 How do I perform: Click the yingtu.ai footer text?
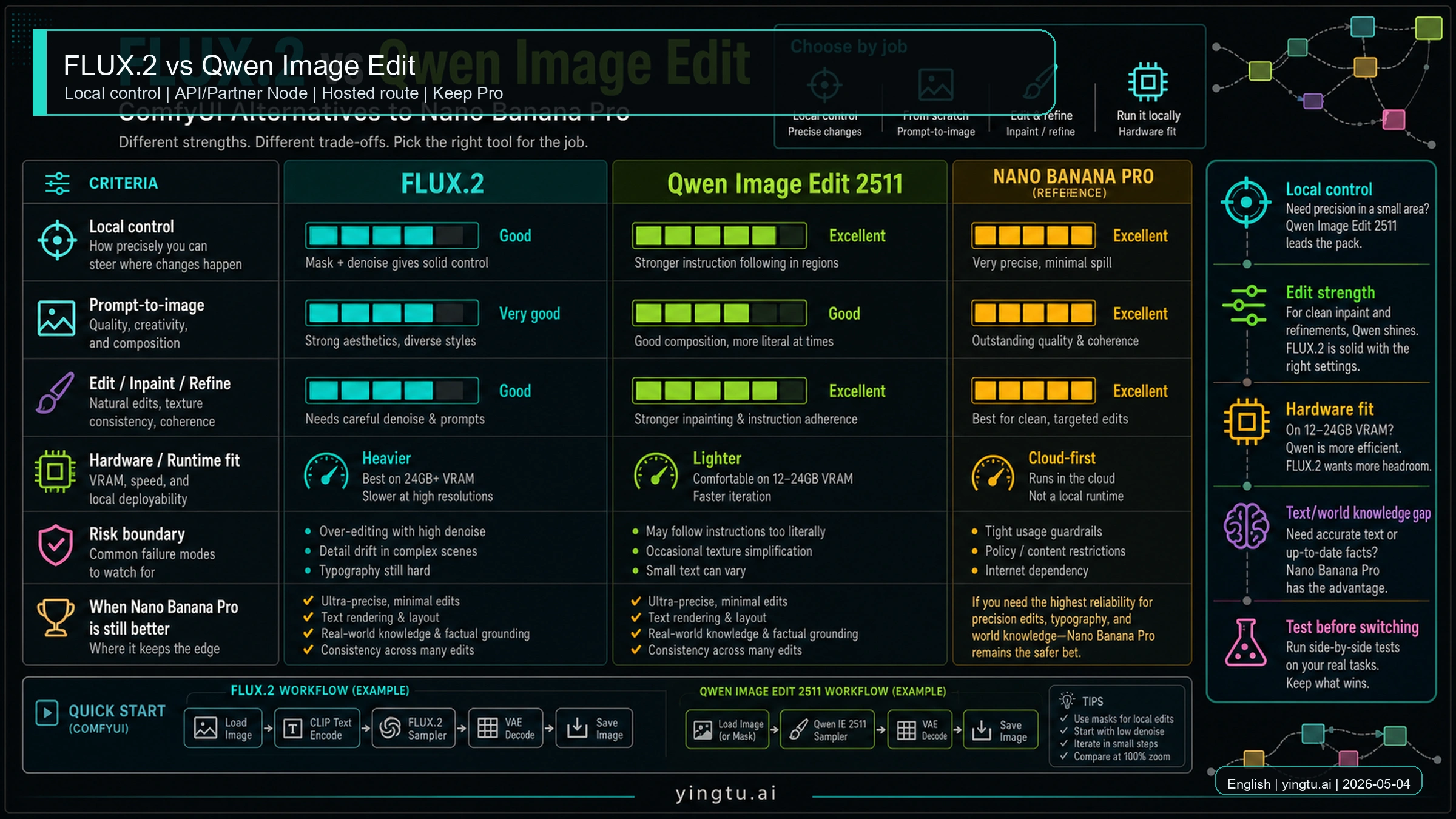click(x=726, y=793)
